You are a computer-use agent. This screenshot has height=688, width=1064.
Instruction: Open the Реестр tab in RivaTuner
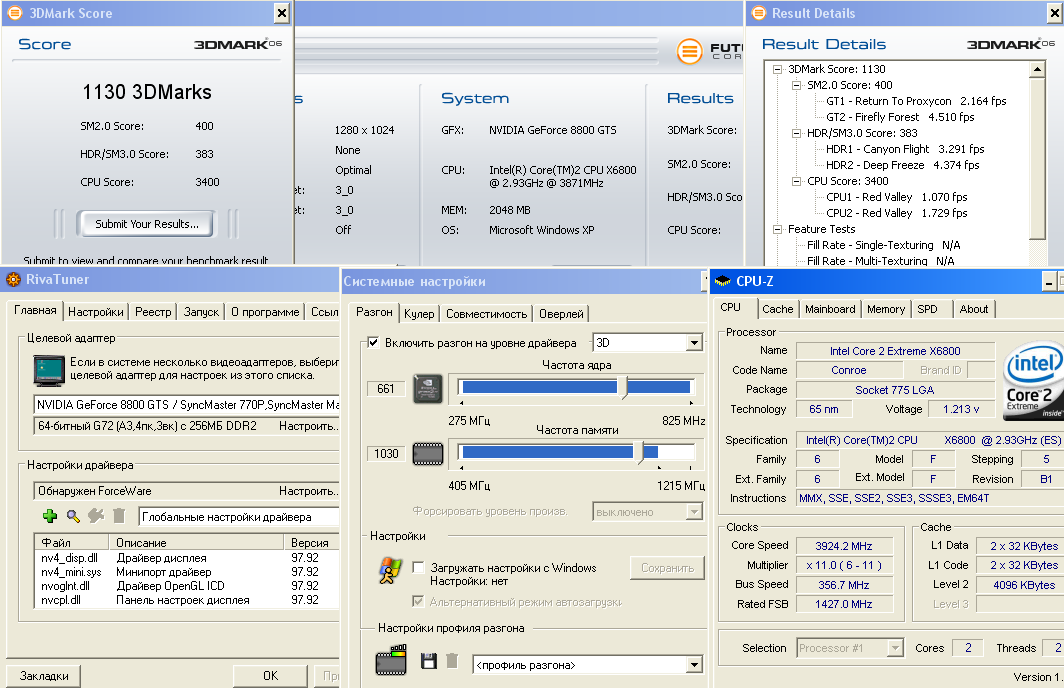tap(153, 312)
